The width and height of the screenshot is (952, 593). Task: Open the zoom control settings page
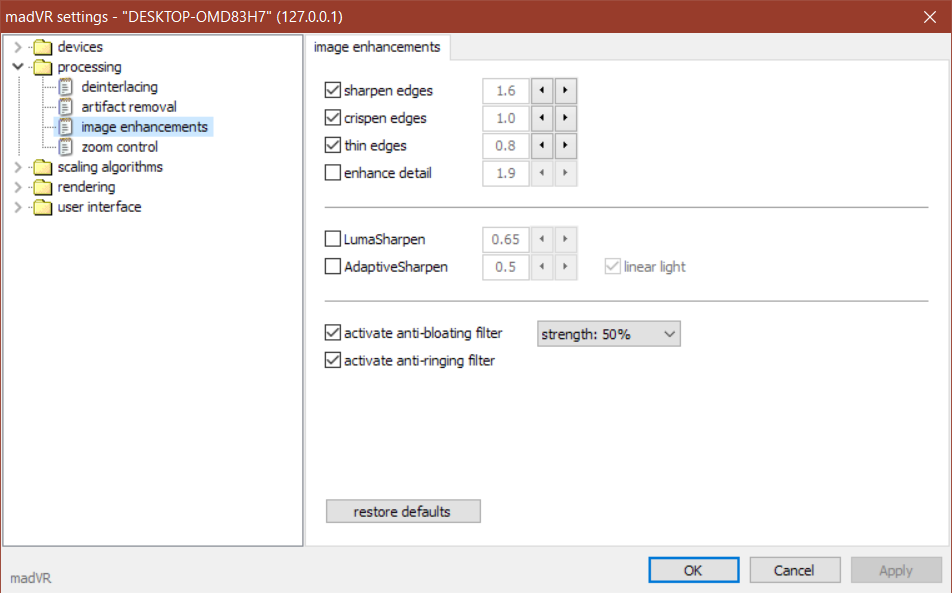pyautogui.click(x=120, y=147)
